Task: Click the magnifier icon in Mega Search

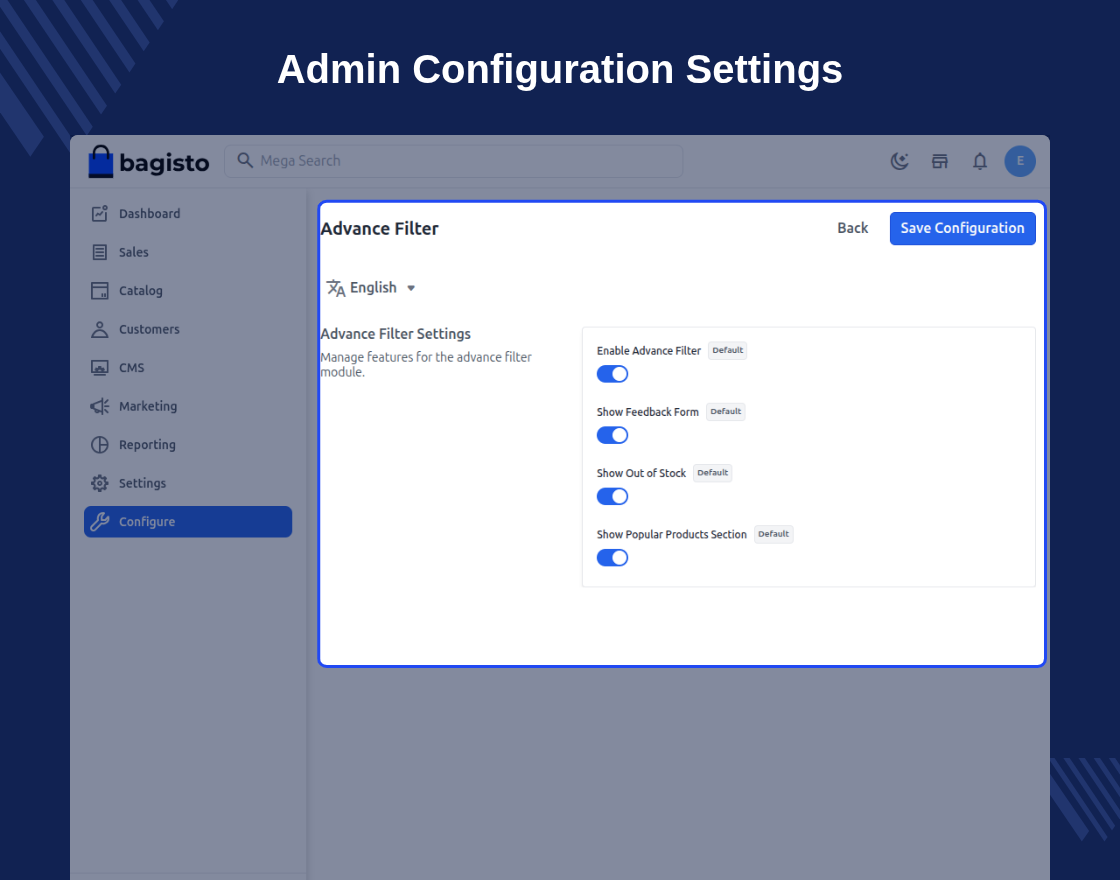Action: point(245,161)
